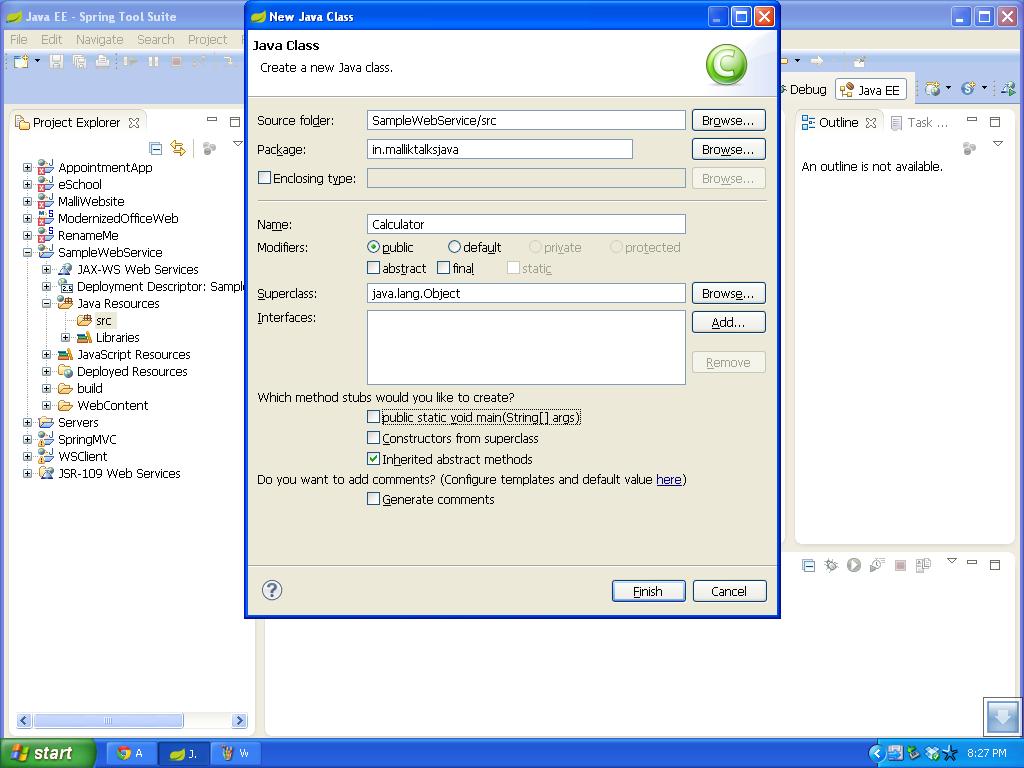Image resolution: width=1024 pixels, height=768 pixels.
Task: Click the forward navigation arrow in toolbar
Action: click(816, 61)
